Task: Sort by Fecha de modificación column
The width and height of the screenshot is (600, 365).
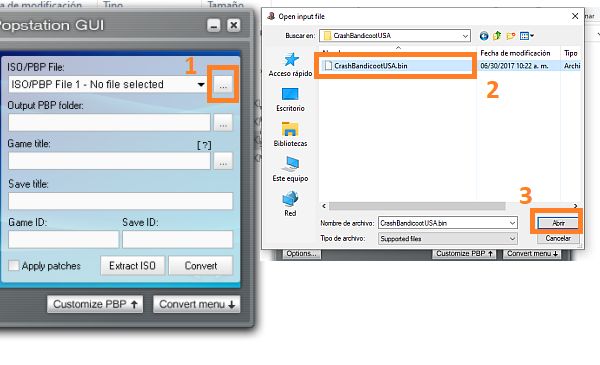Action: pyautogui.click(x=515, y=53)
